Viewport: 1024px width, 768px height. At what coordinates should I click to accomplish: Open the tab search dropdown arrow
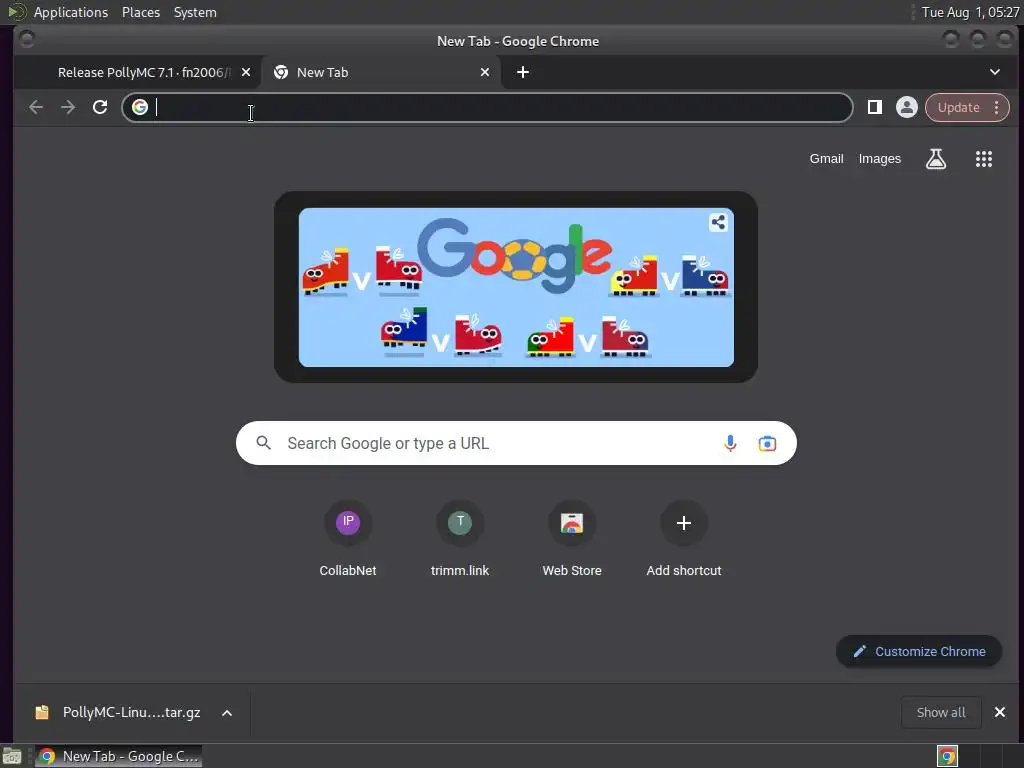(x=995, y=72)
